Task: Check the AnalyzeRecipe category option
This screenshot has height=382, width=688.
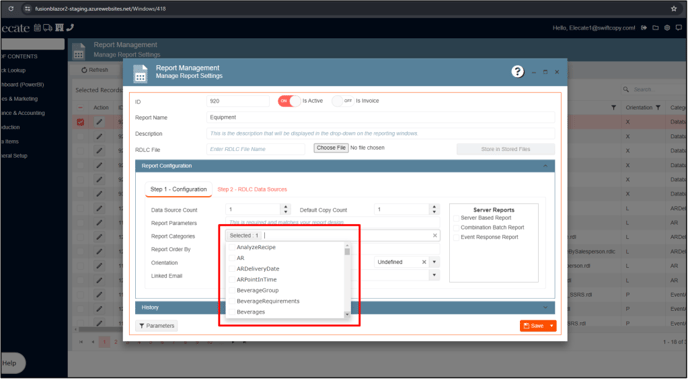Action: pyautogui.click(x=232, y=247)
